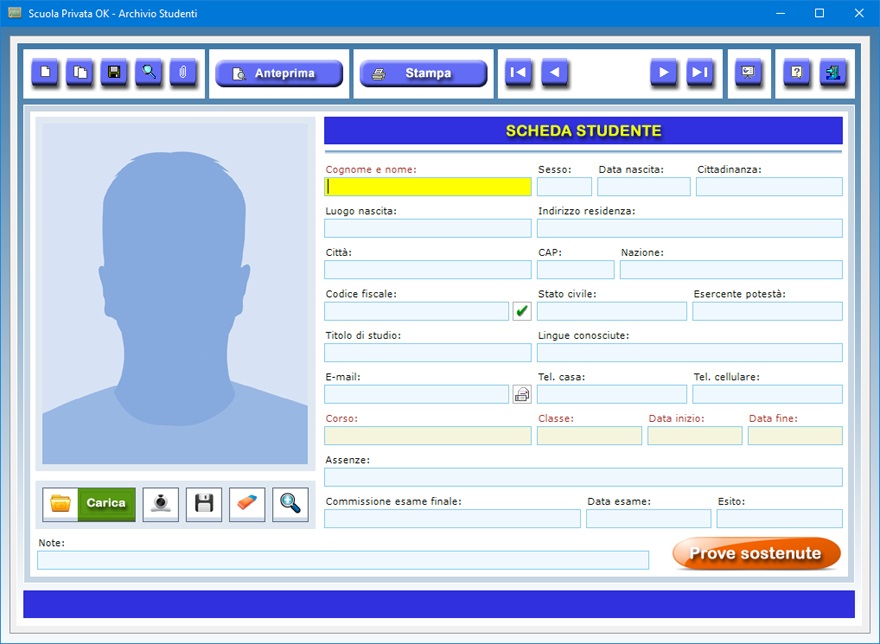Click the Indirizzo residenza field
This screenshot has height=644, width=880.
click(x=690, y=229)
